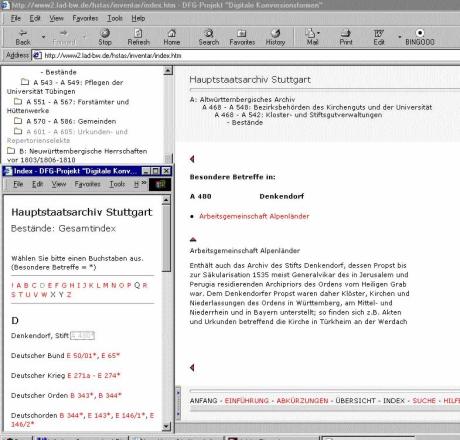Open View menu in main browser window
The image size is (460, 440).
point(56,18)
